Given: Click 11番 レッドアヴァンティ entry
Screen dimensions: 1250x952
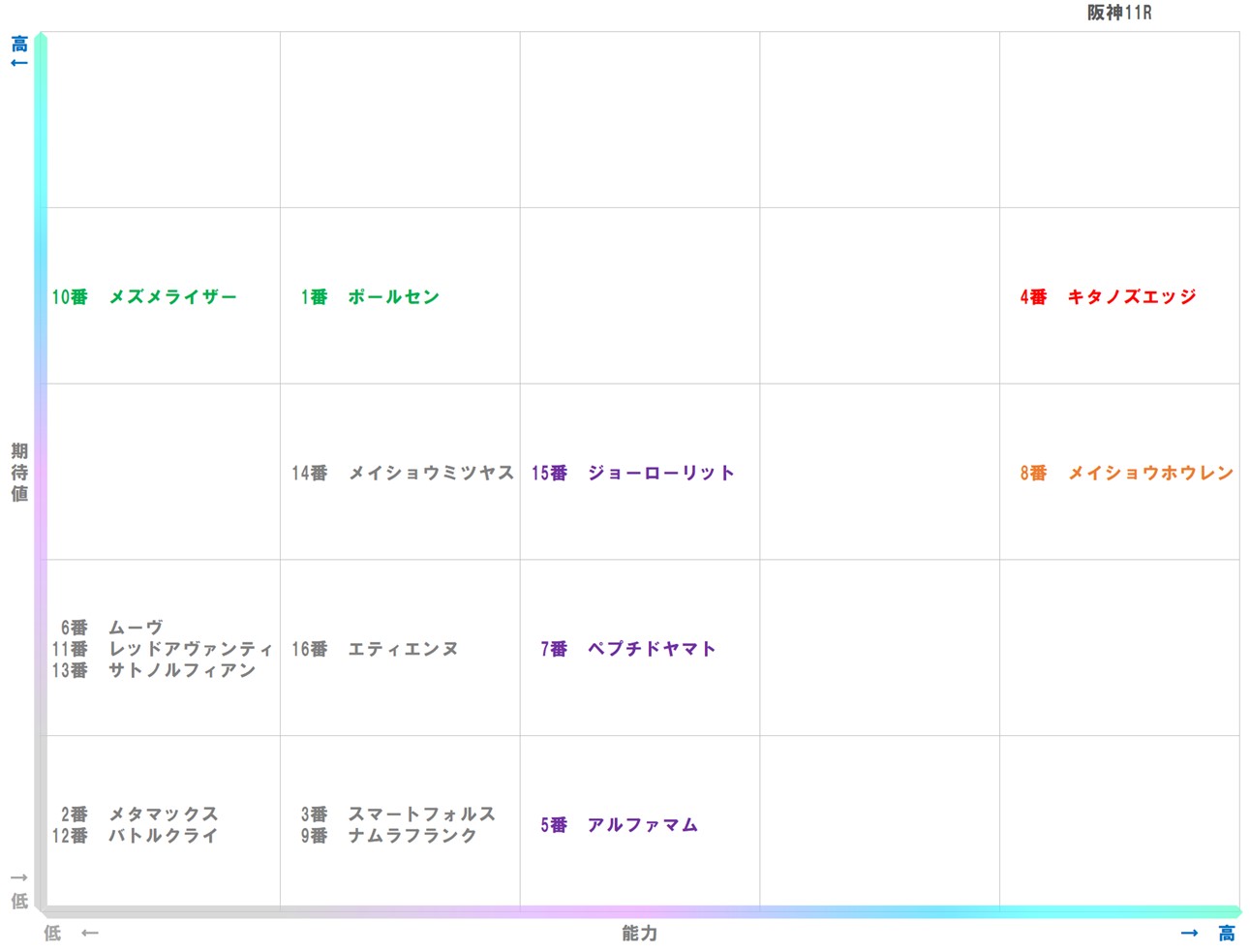Looking at the screenshot, I should click(x=163, y=649).
